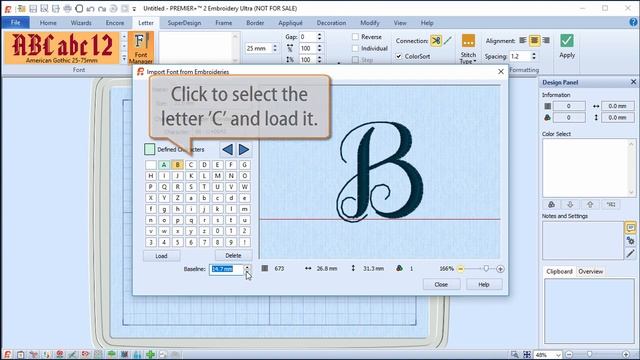This screenshot has height=360, width=640.
Task: Open the Notes tool in Design Panel
Action: tap(630, 228)
